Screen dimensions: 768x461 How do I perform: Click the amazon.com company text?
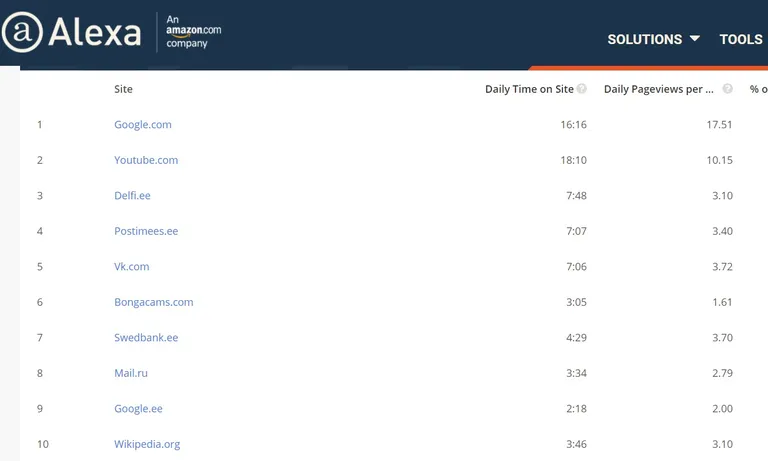(193, 32)
